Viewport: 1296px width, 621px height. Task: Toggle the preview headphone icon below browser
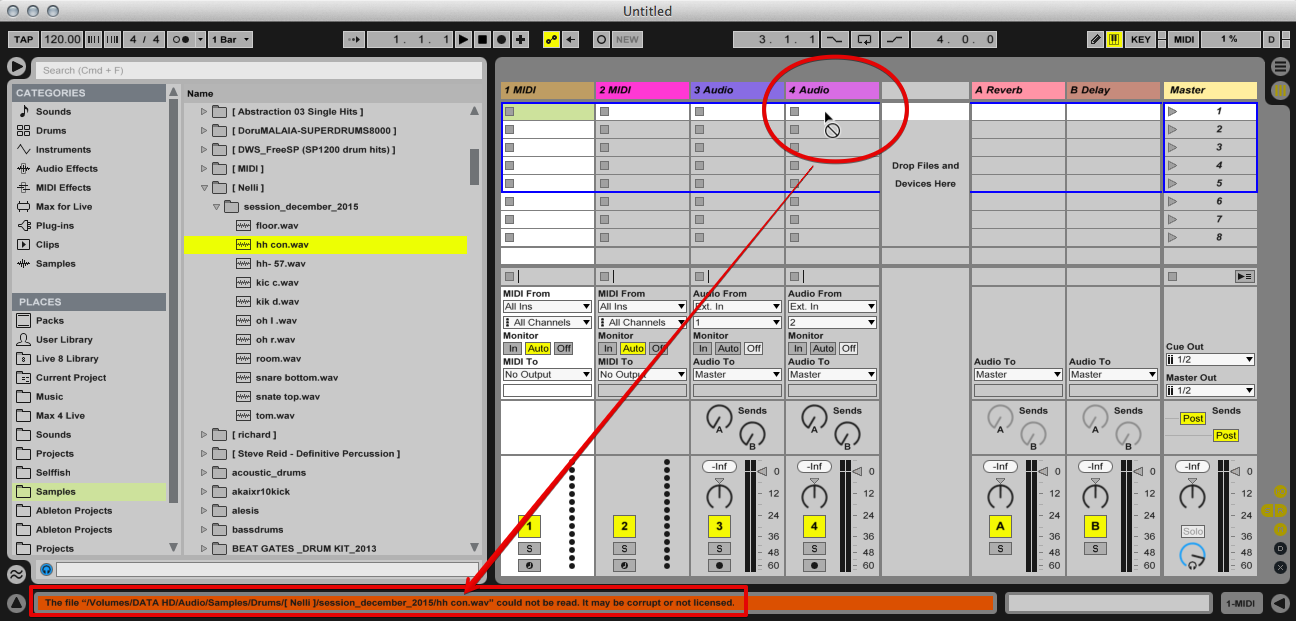pyautogui.click(x=46, y=569)
